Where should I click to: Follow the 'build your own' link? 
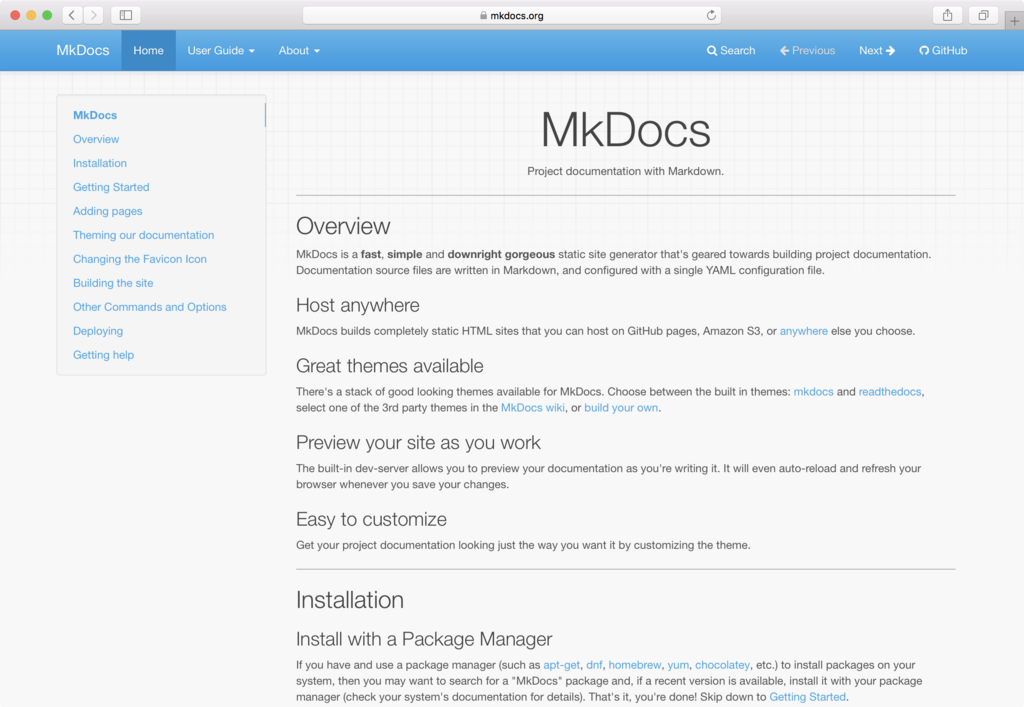[621, 407]
